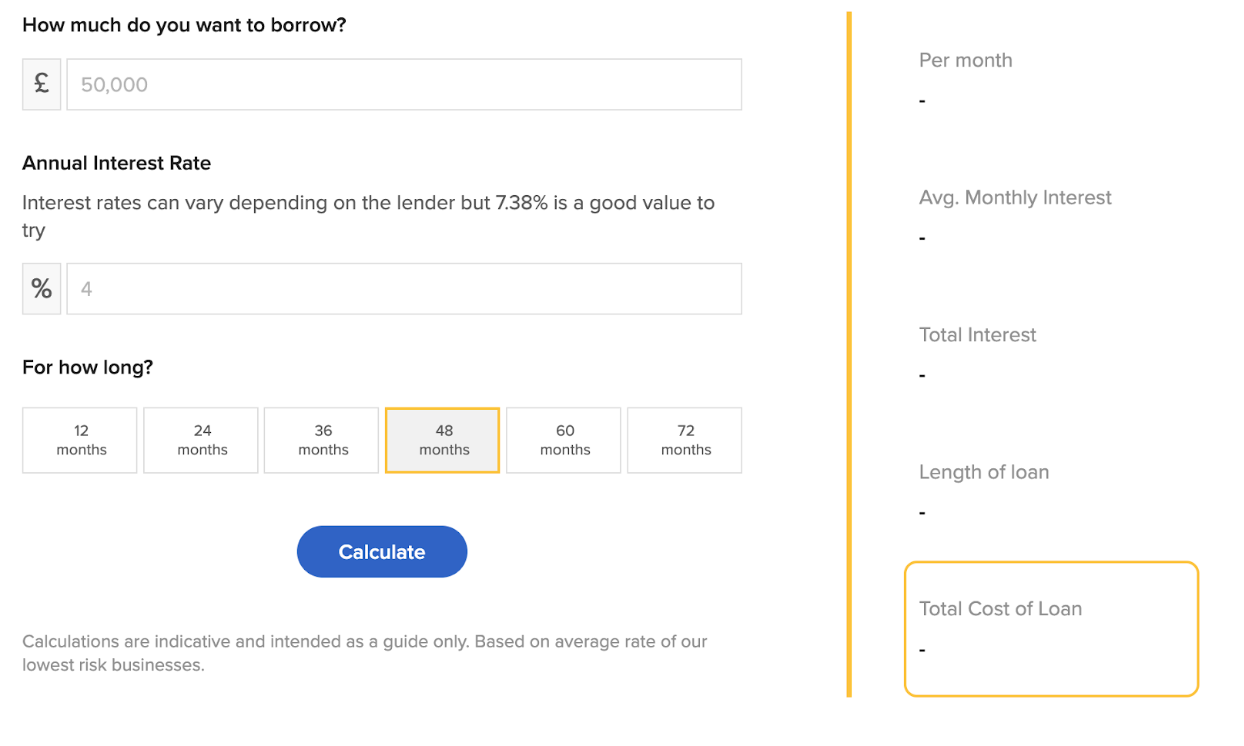Select the 24 months loan term
The image size is (1244, 746).
coord(200,440)
